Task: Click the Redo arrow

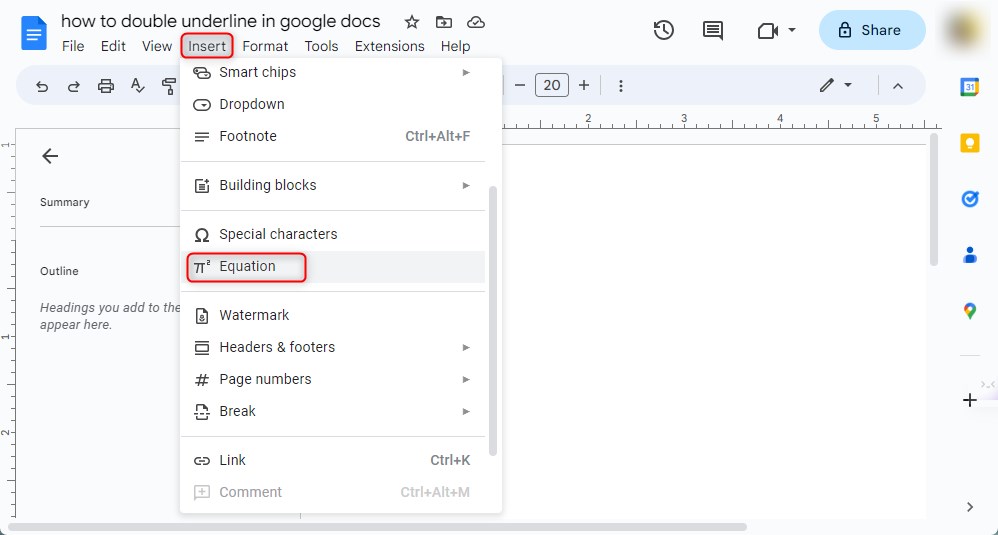Action: pyautogui.click(x=74, y=86)
